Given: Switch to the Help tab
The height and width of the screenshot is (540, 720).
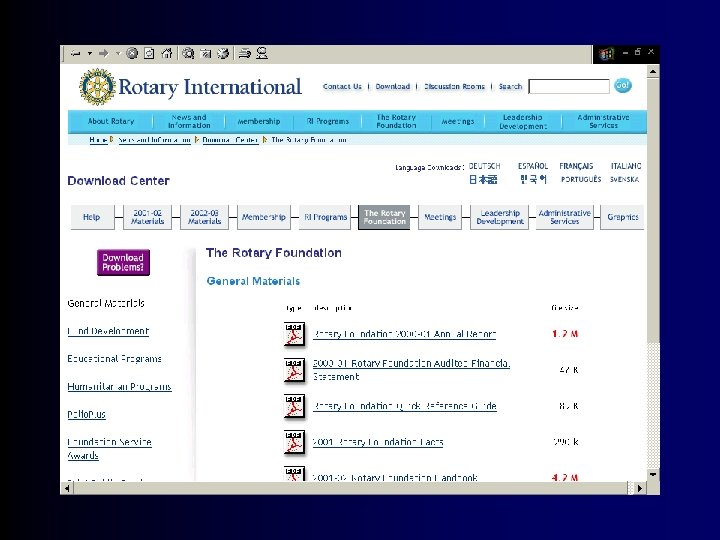Looking at the screenshot, I should (x=92, y=217).
